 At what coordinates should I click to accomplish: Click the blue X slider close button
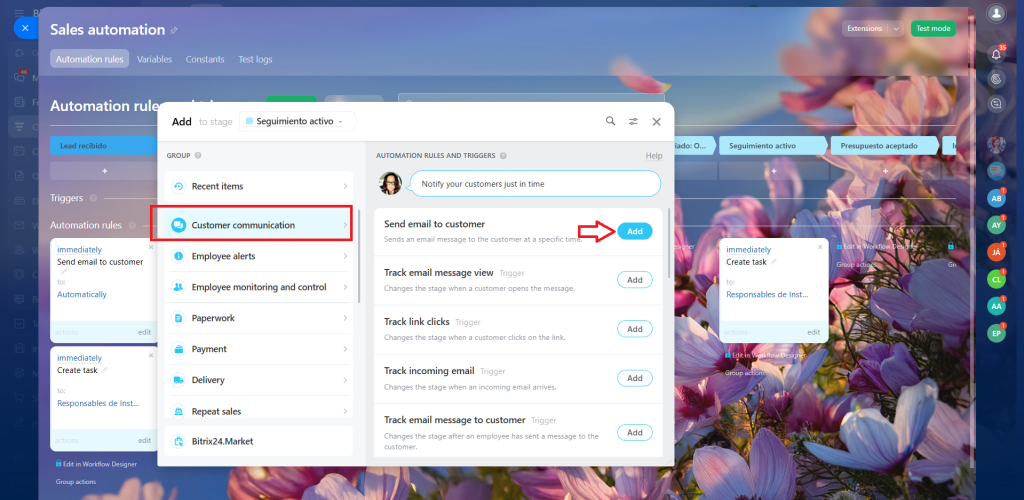pyautogui.click(x=25, y=28)
